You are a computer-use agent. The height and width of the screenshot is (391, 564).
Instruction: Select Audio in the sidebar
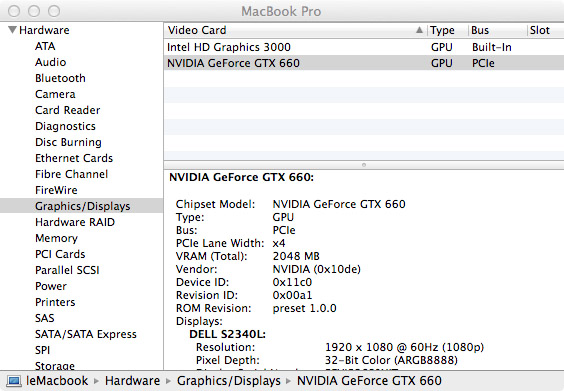click(x=51, y=62)
